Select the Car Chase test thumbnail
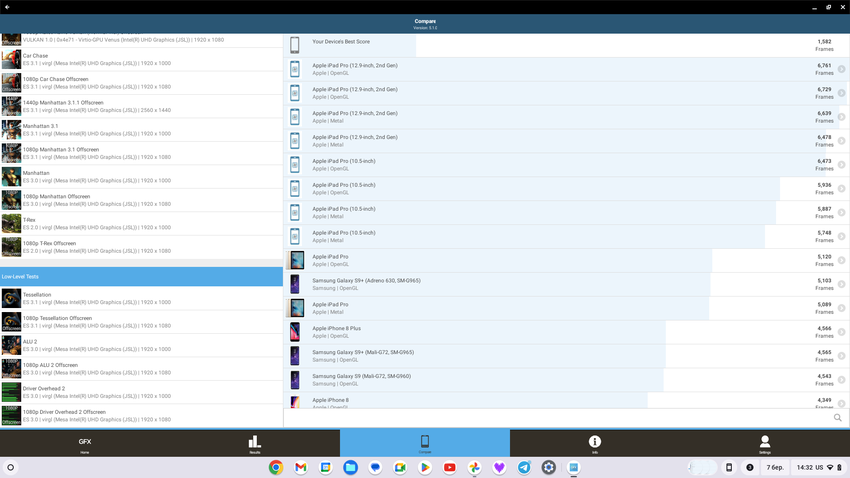The image size is (850, 478). 11,60
